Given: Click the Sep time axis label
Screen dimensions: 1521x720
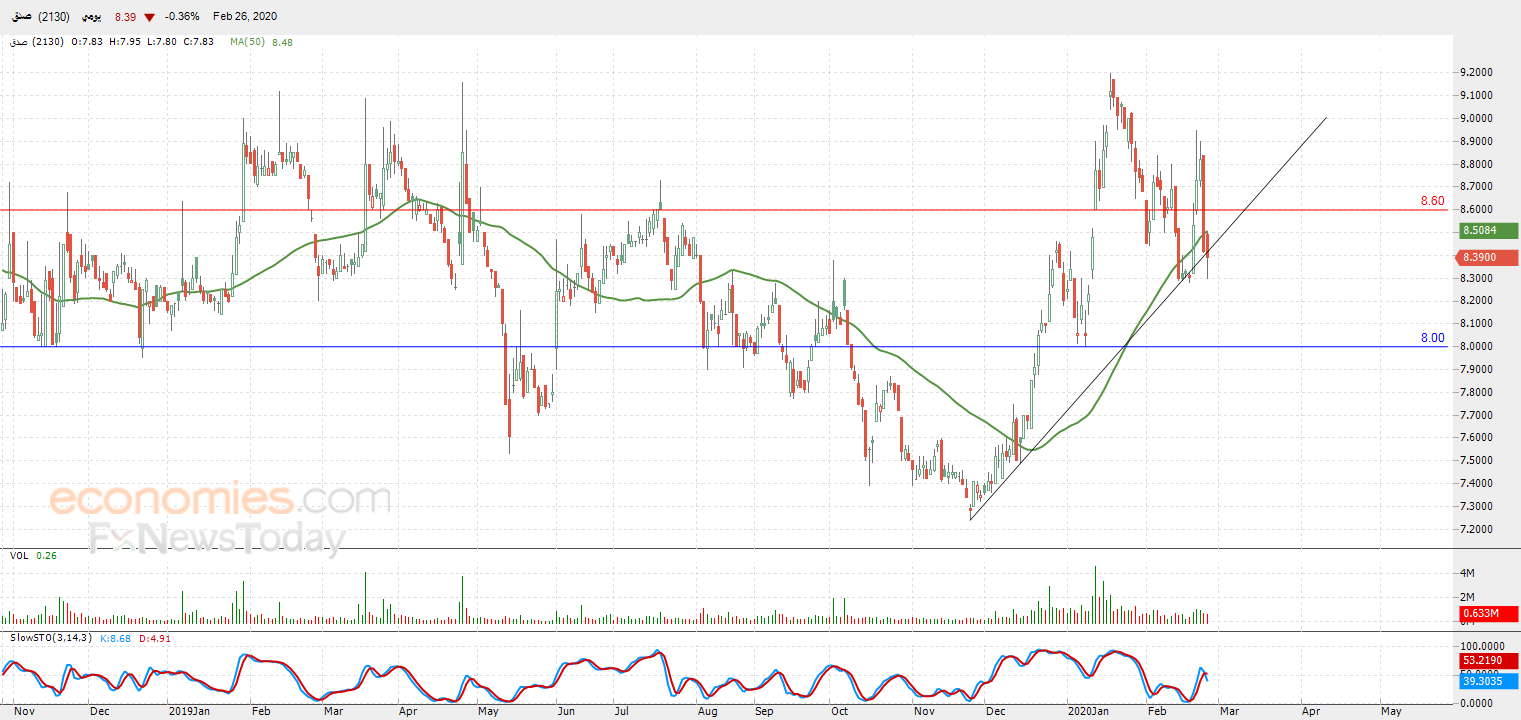Looking at the screenshot, I should point(764,711).
